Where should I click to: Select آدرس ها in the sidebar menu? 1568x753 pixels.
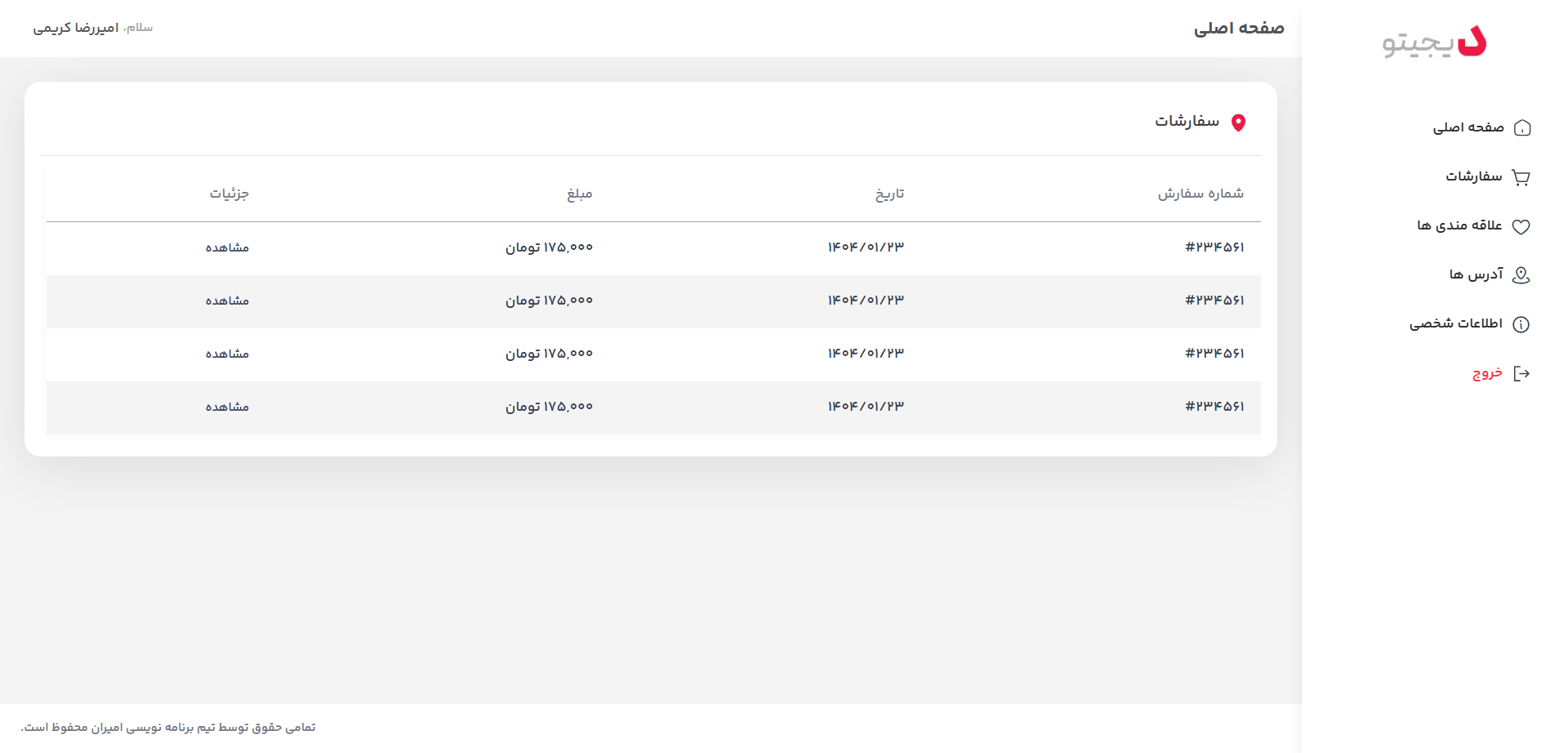point(1476,274)
